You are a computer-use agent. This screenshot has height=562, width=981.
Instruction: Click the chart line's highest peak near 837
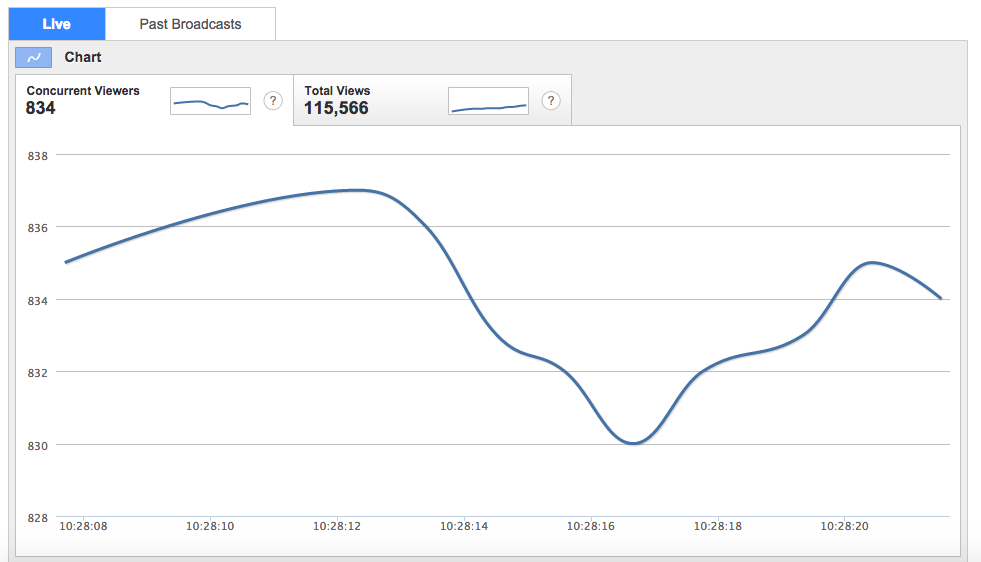click(x=358, y=190)
